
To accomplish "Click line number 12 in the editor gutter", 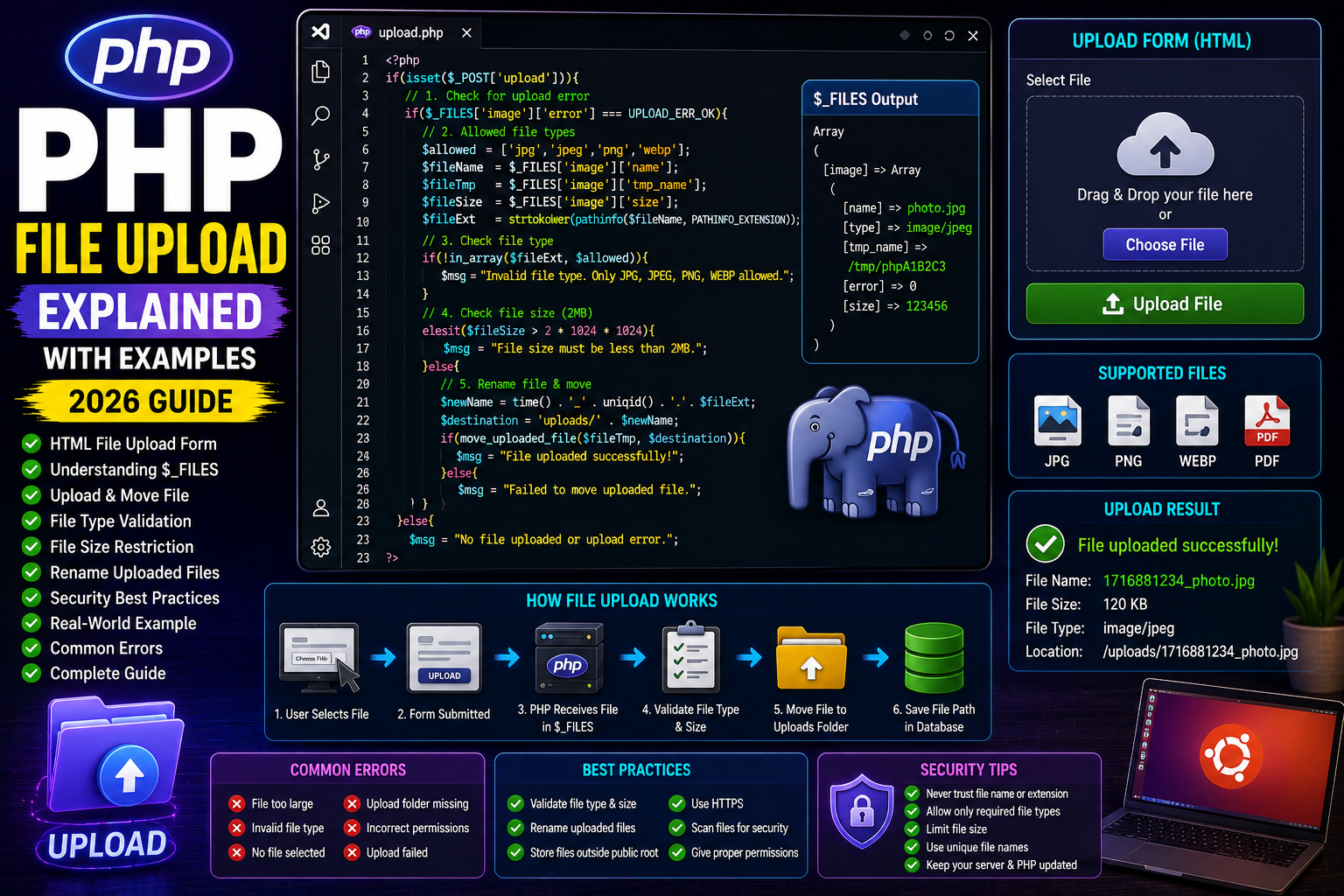I will [362, 258].
